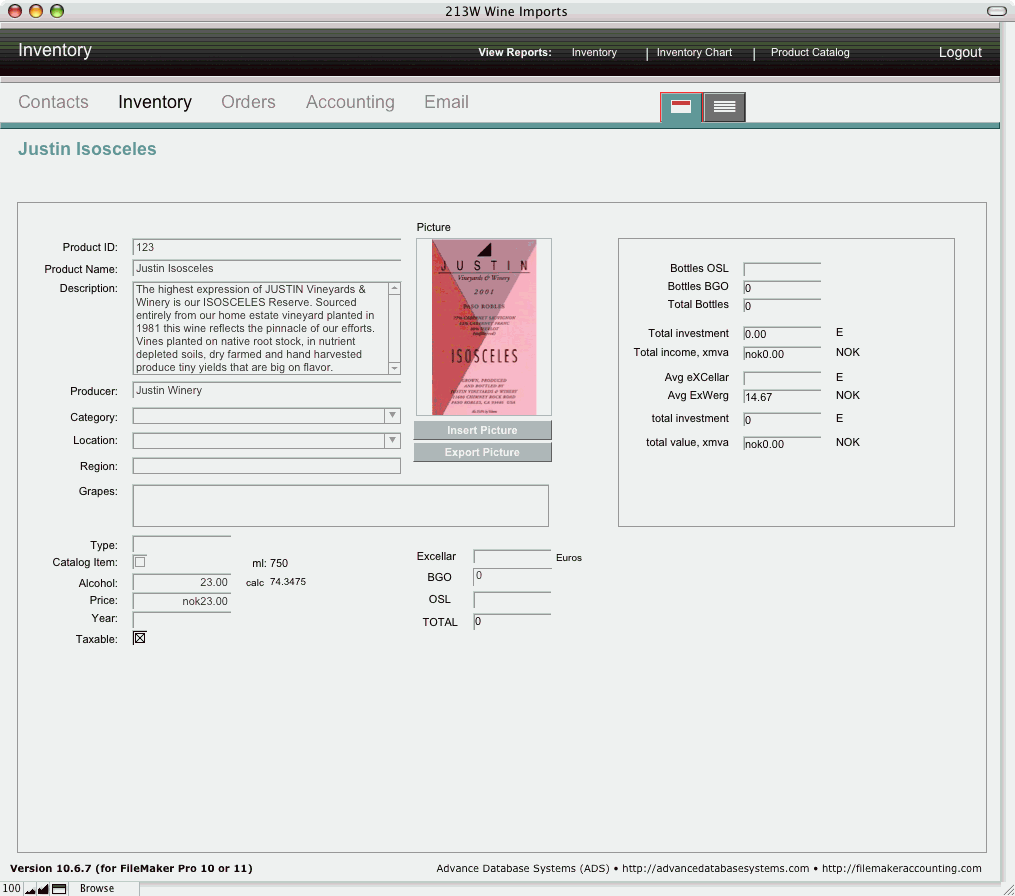Uncheck the Taxable checkbox
Screen dimensions: 1015x896
click(x=139, y=638)
